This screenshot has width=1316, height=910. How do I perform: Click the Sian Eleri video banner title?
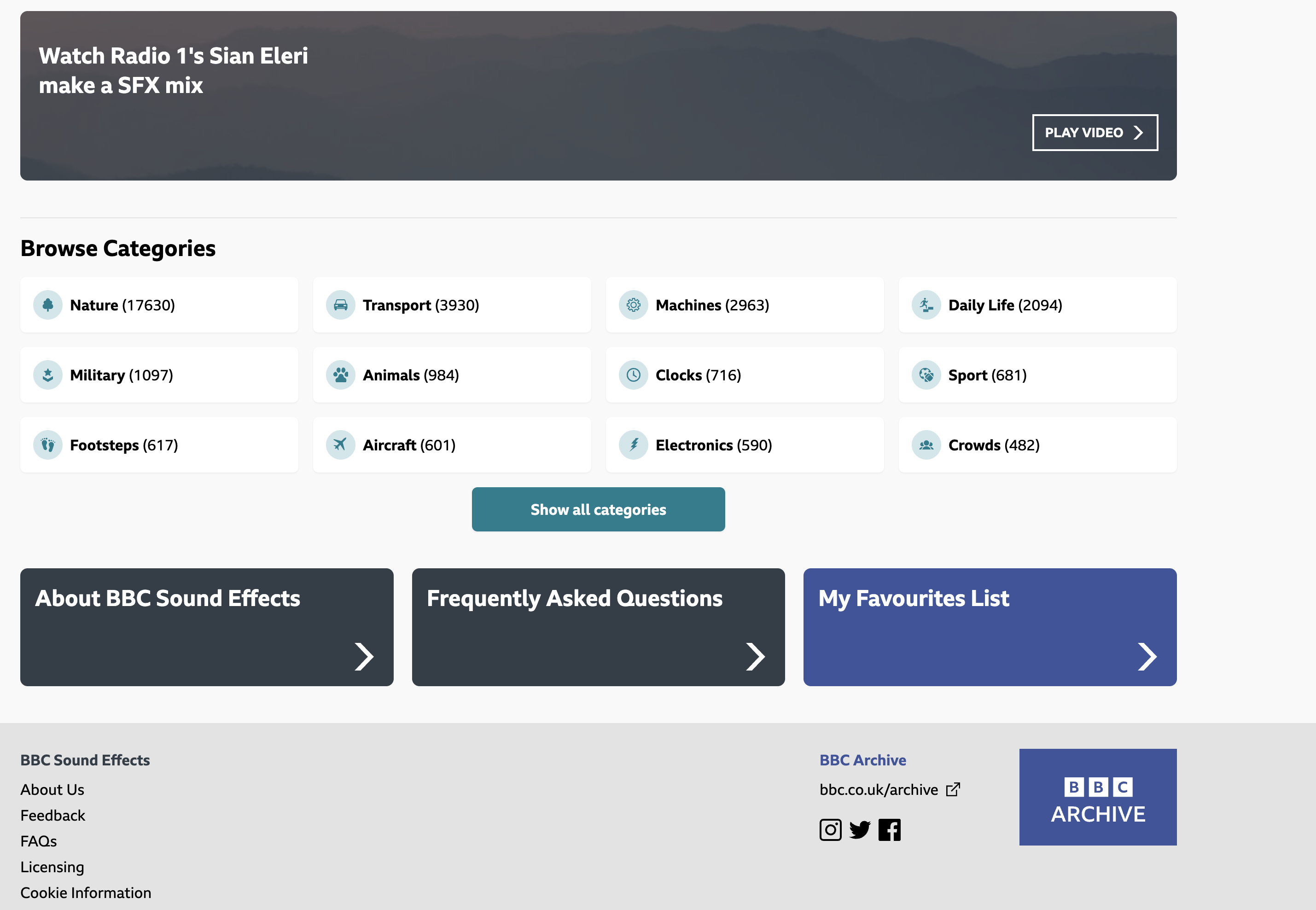173,71
